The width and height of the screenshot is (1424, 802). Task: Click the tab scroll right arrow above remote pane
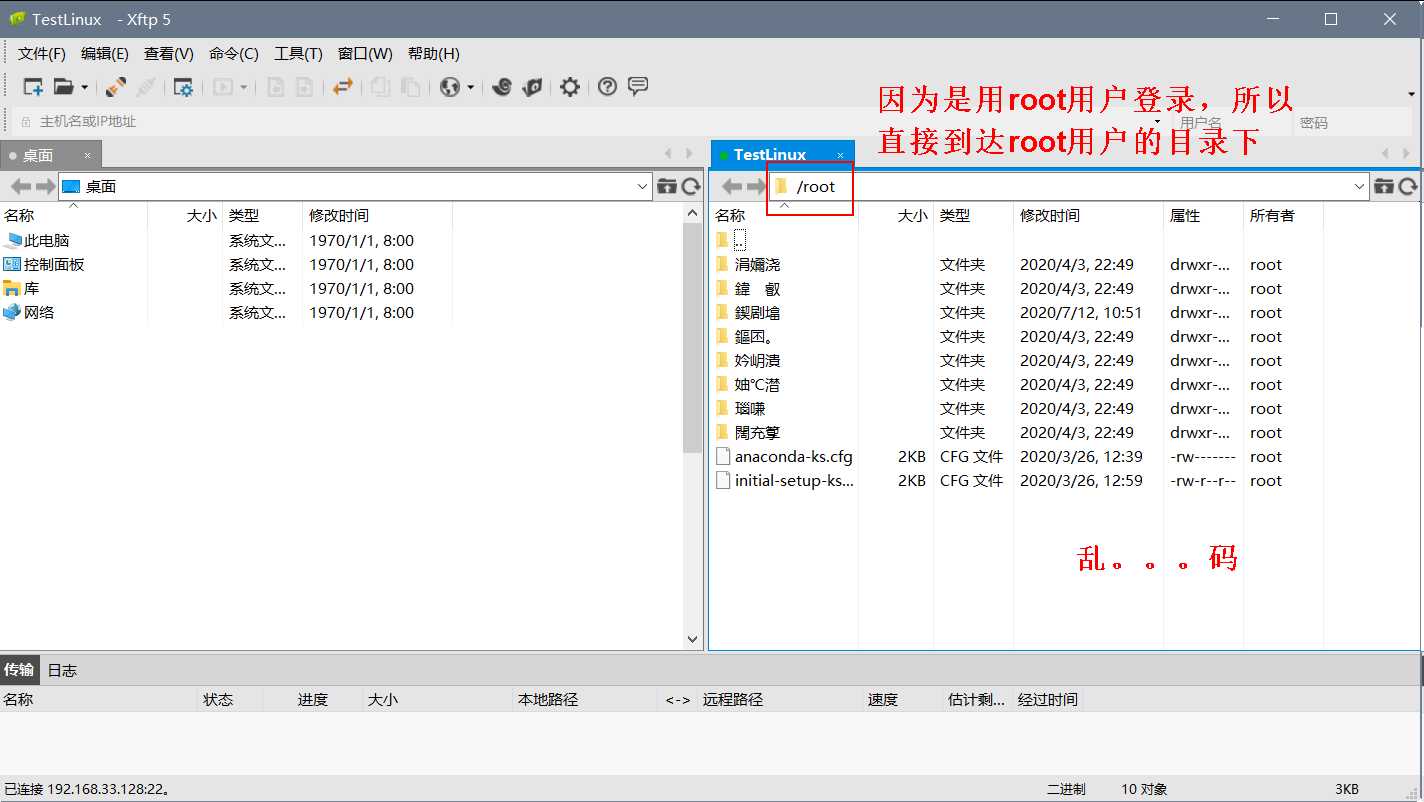click(1405, 154)
